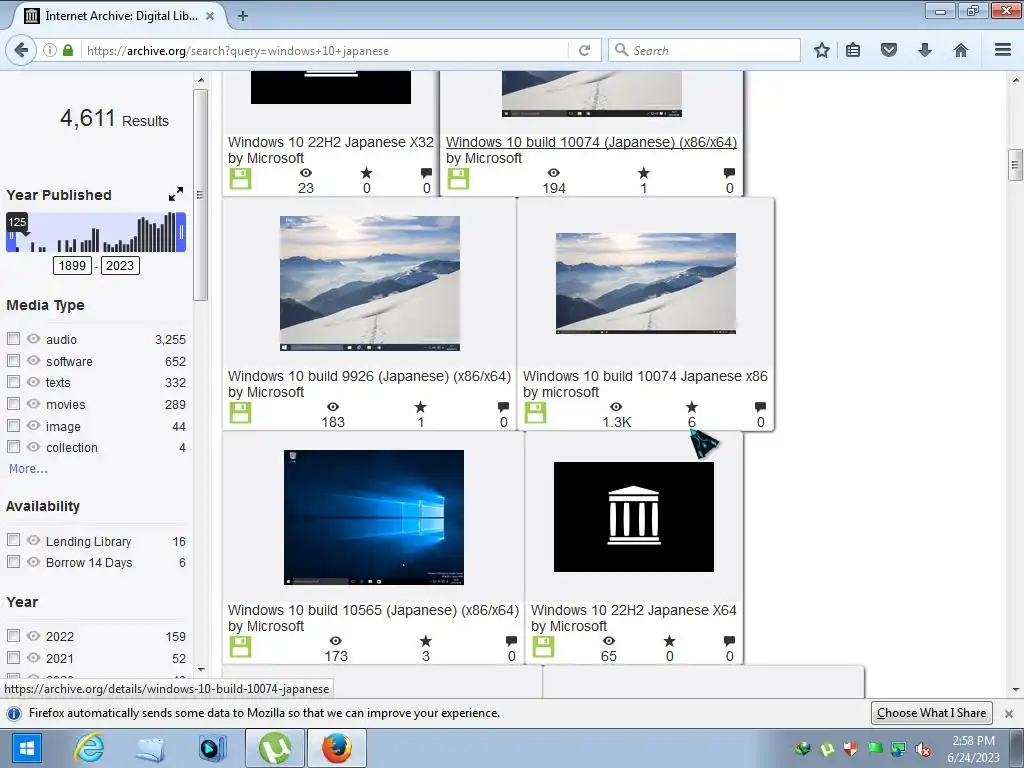Click sidebar scrollbar up arrow

200,80
